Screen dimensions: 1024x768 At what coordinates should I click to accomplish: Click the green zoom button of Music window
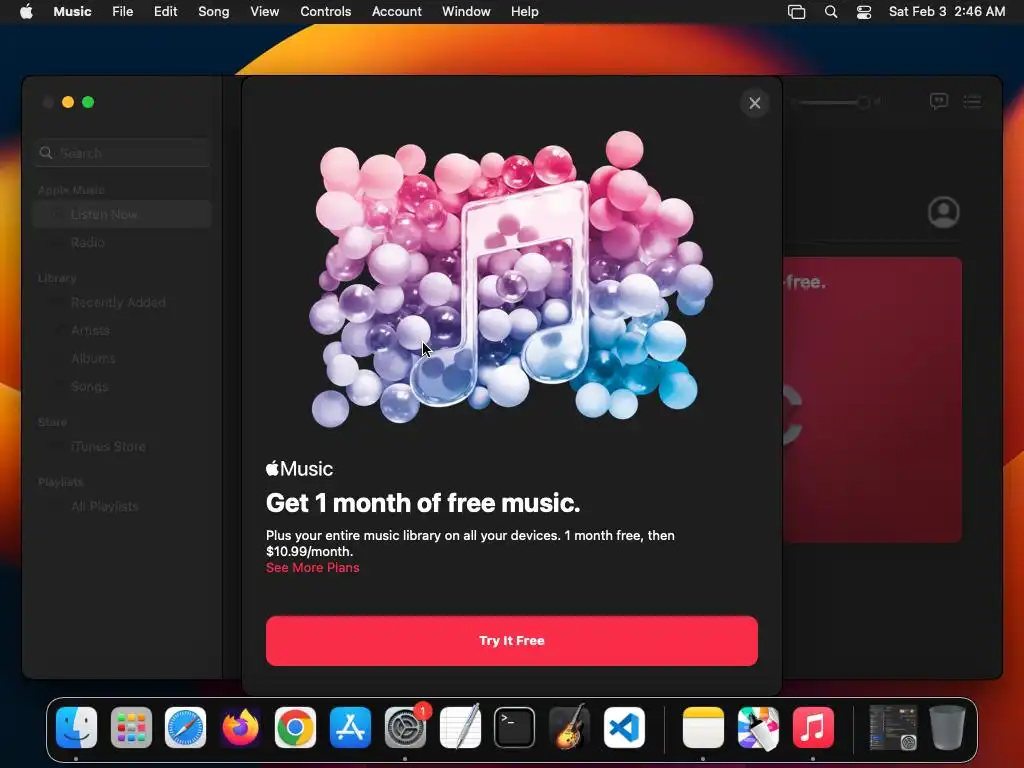tap(88, 102)
